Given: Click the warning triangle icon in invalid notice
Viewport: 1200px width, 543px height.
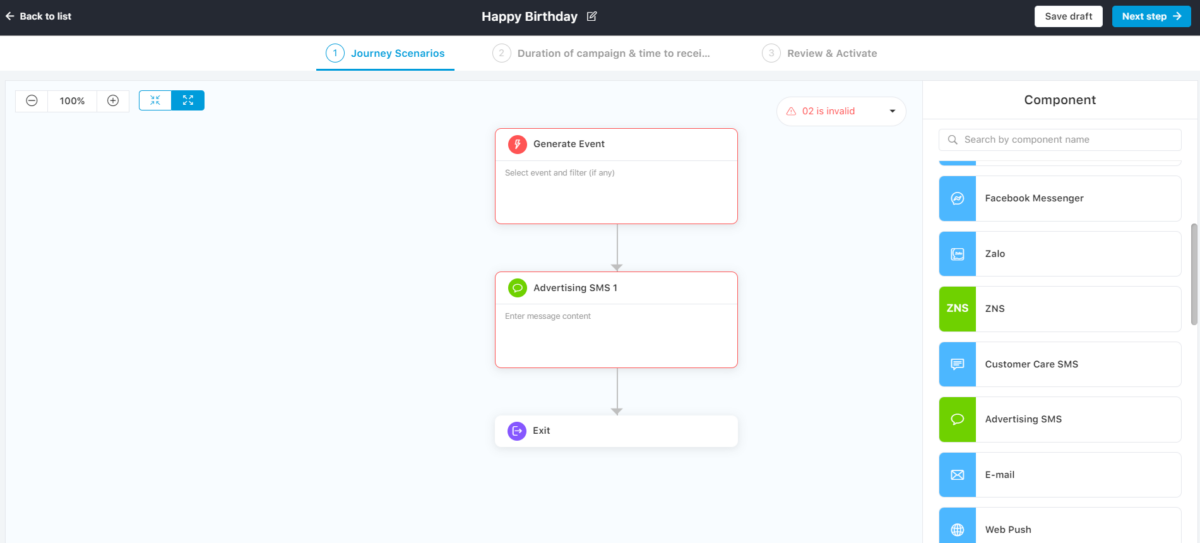Looking at the screenshot, I should tap(791, 111).
